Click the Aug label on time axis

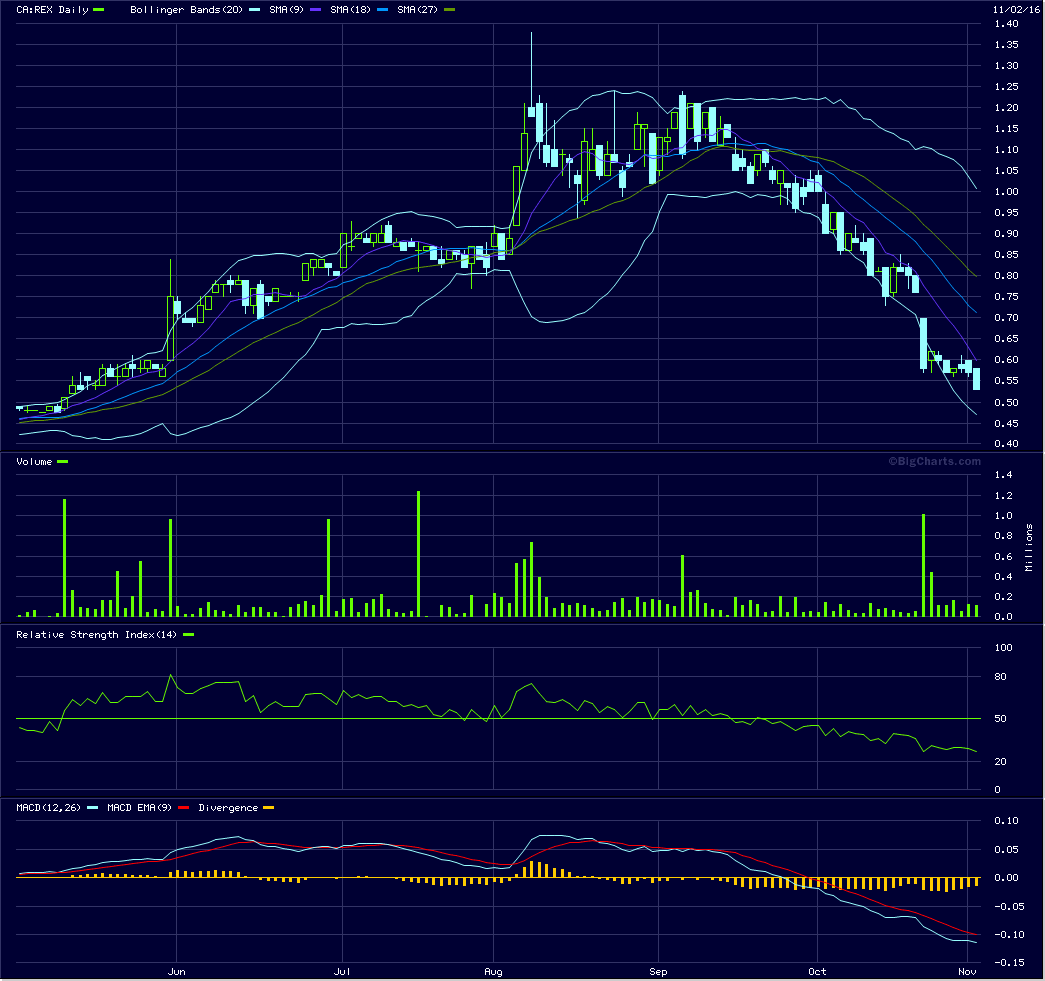493,972
